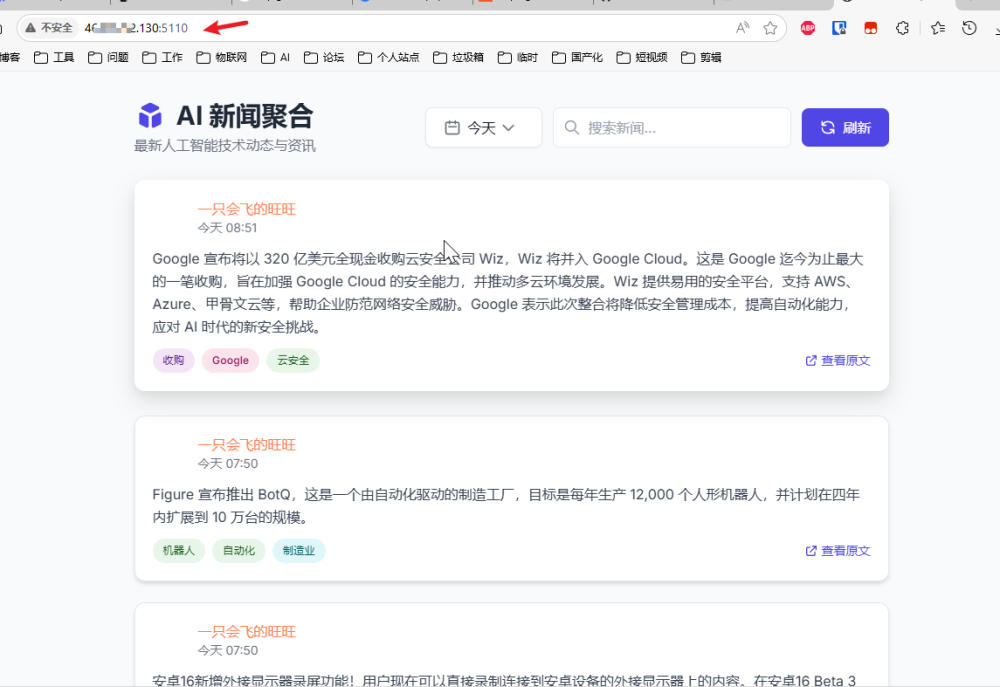This screenshot has height=687, width=1000.
Task: Select the 制造业 tag
Action: pos(298,550)
